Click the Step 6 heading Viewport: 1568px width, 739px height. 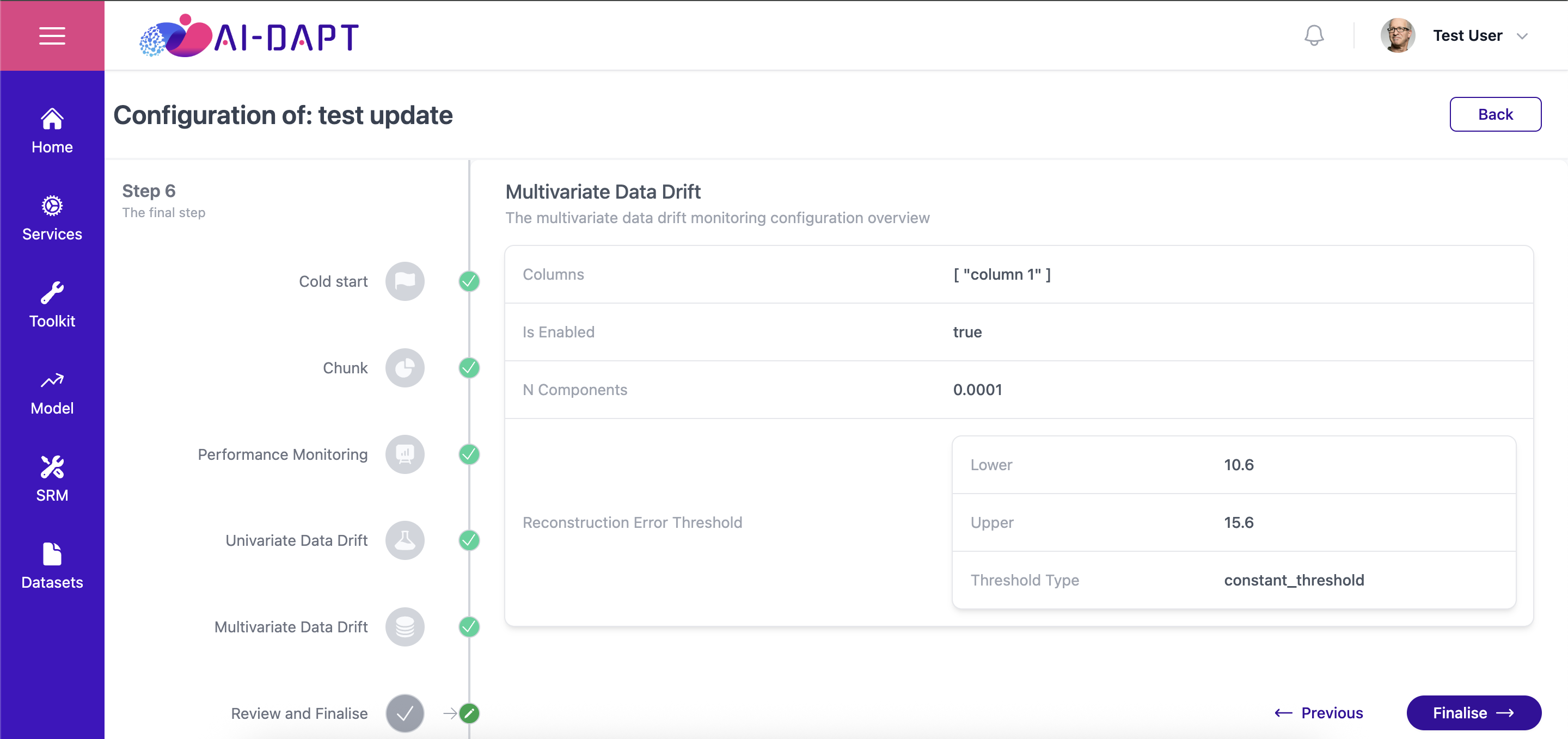point(149,191)
